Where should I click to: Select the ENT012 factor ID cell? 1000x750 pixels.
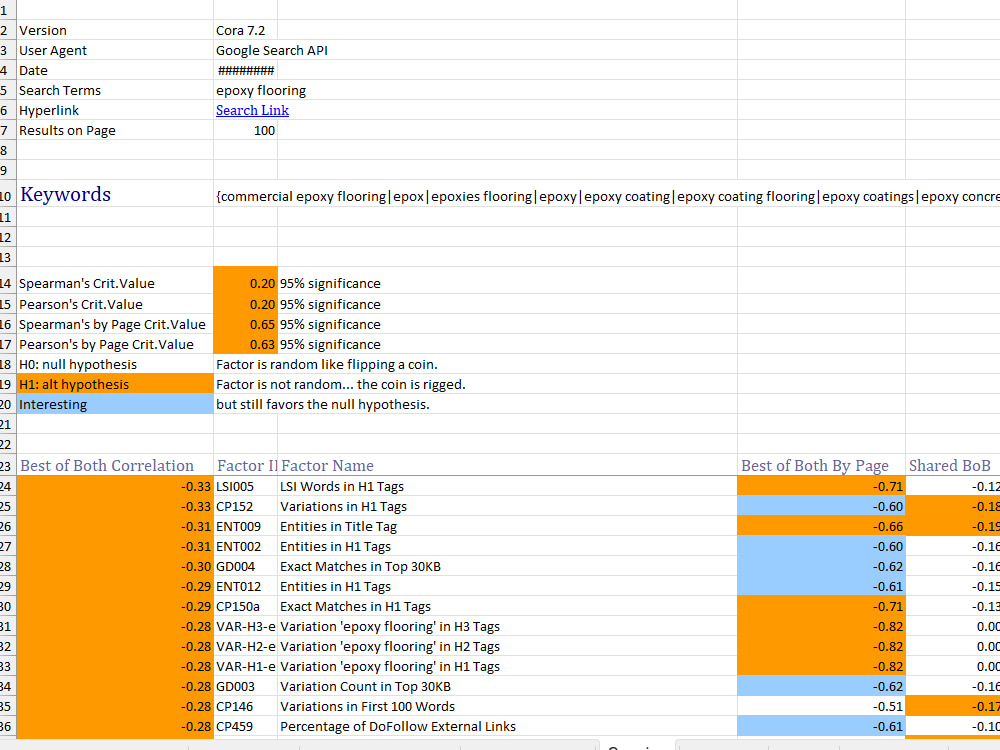(245, 586)
